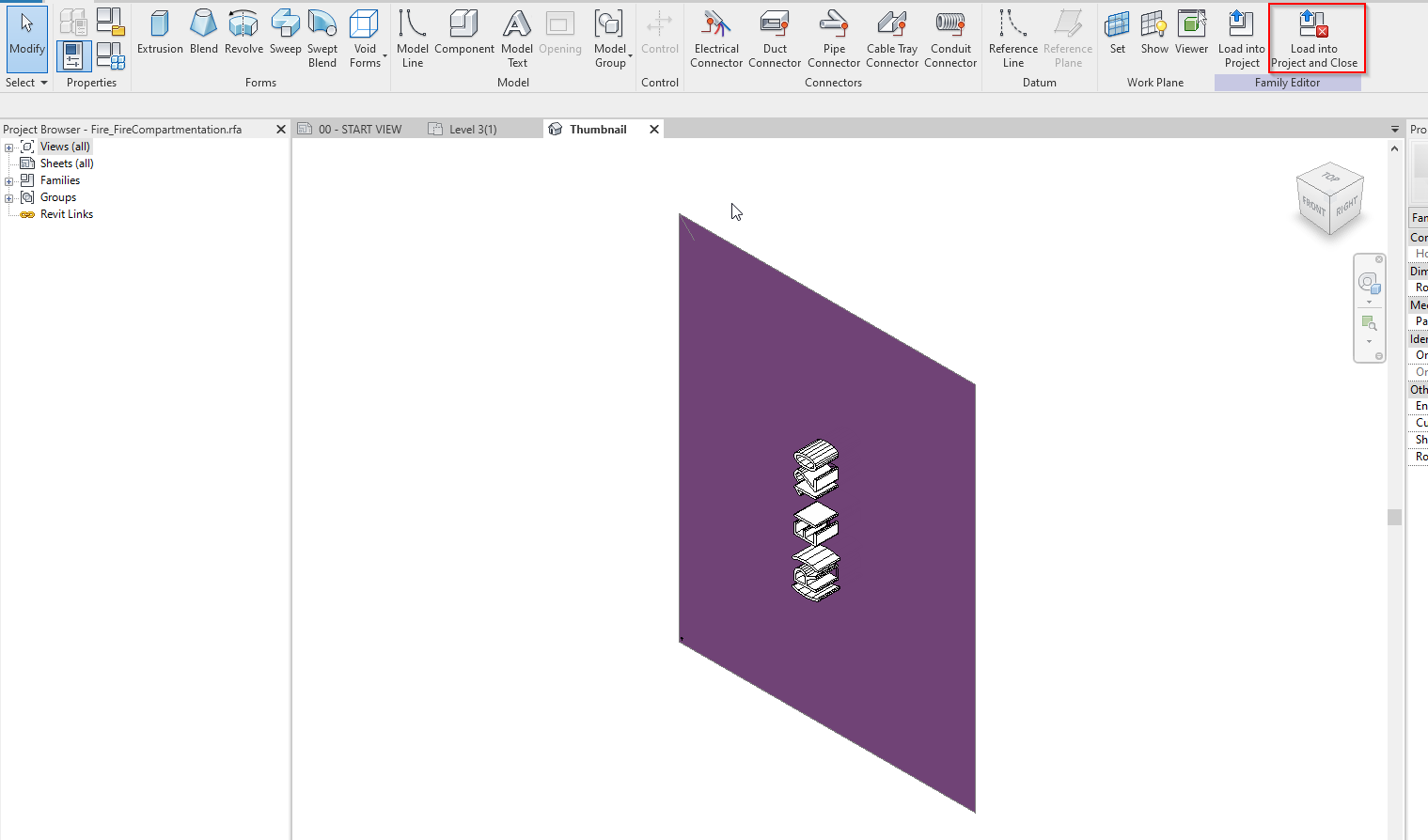Screen dimensions: 1428x840
Task: Open the zoom options dropdown arrow
Action: (1369, 341)
